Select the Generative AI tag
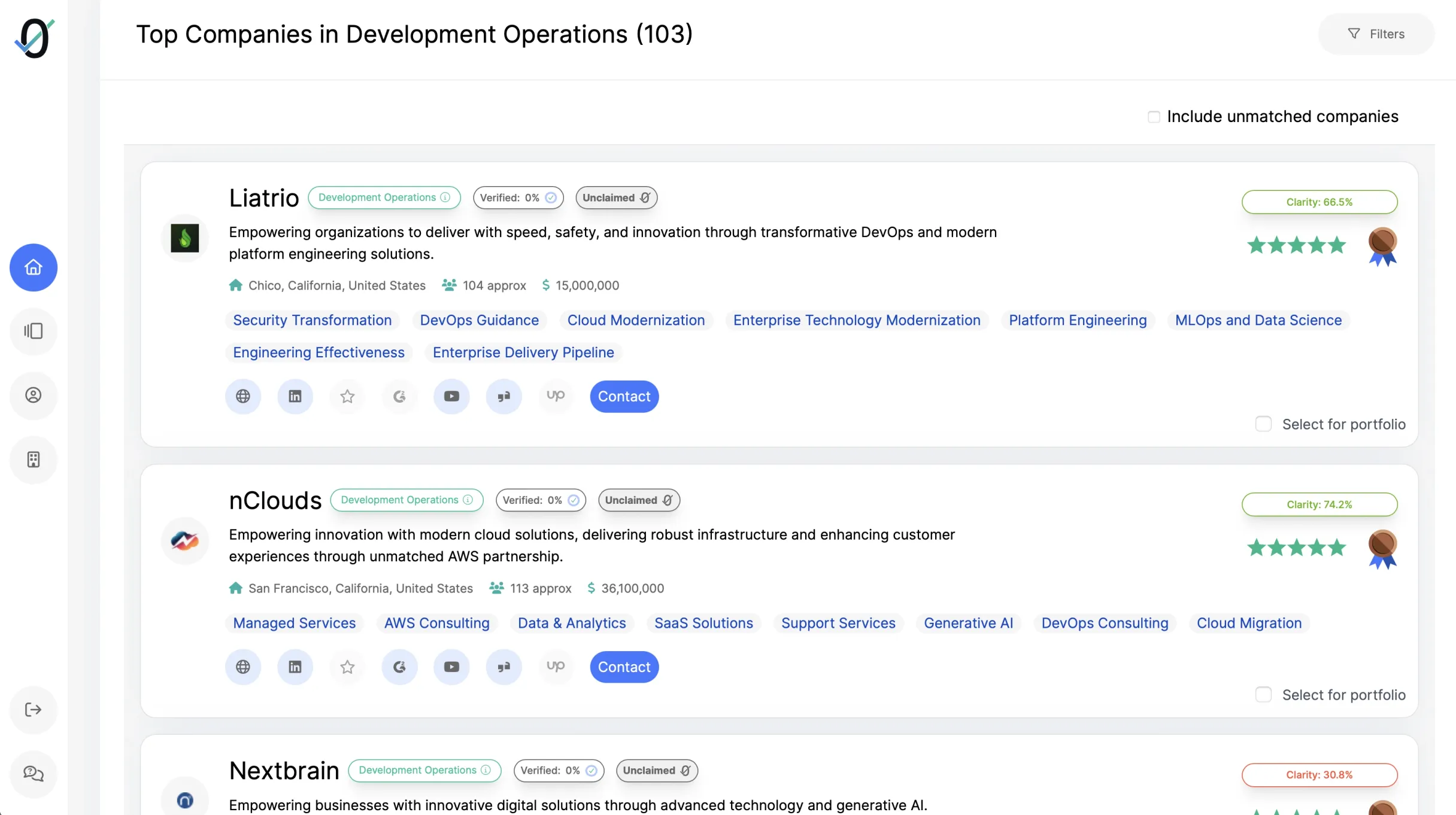Viewport: 1456px width, 815px height. tap(968, 623)
